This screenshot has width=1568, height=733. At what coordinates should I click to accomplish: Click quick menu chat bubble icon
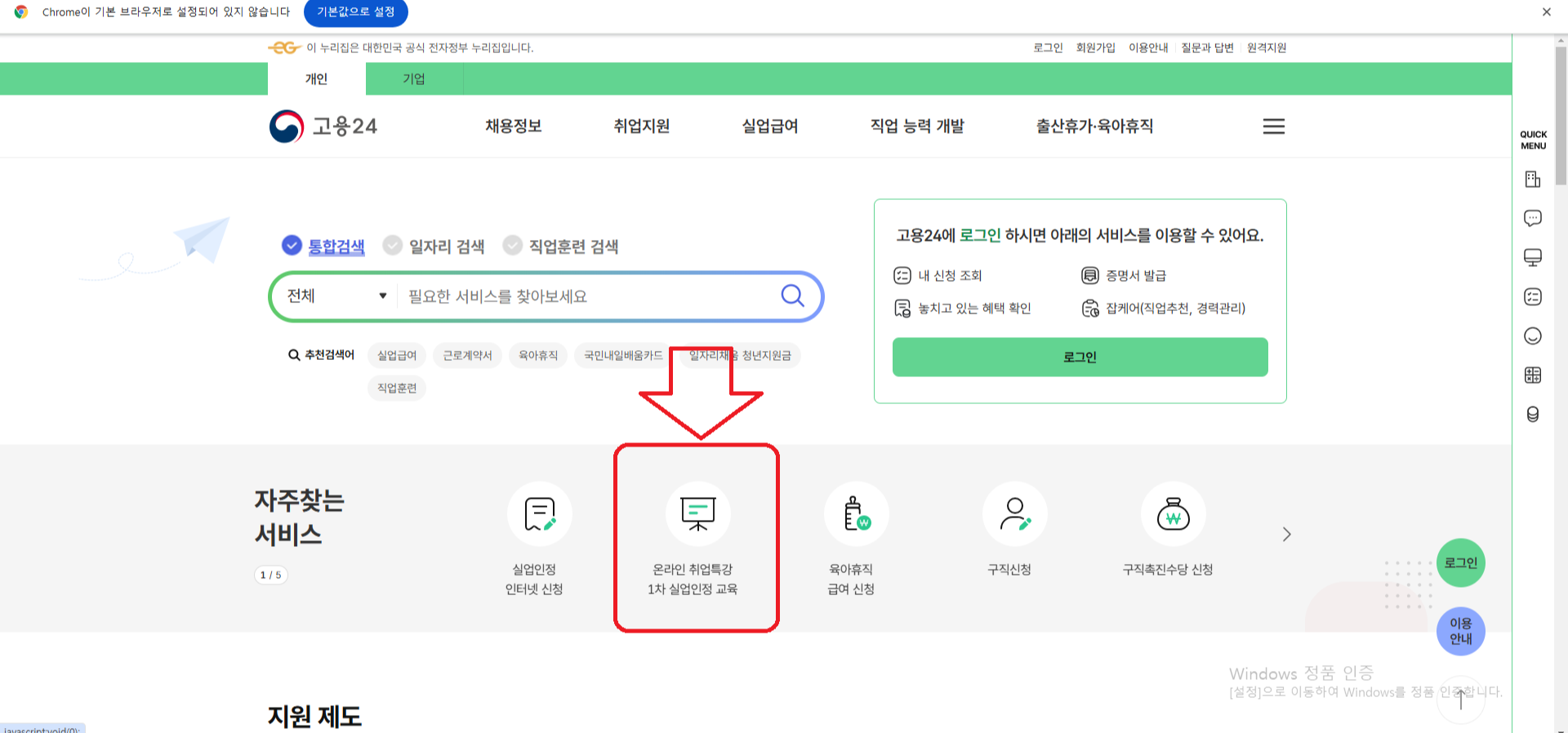[x=1533, y=219]
